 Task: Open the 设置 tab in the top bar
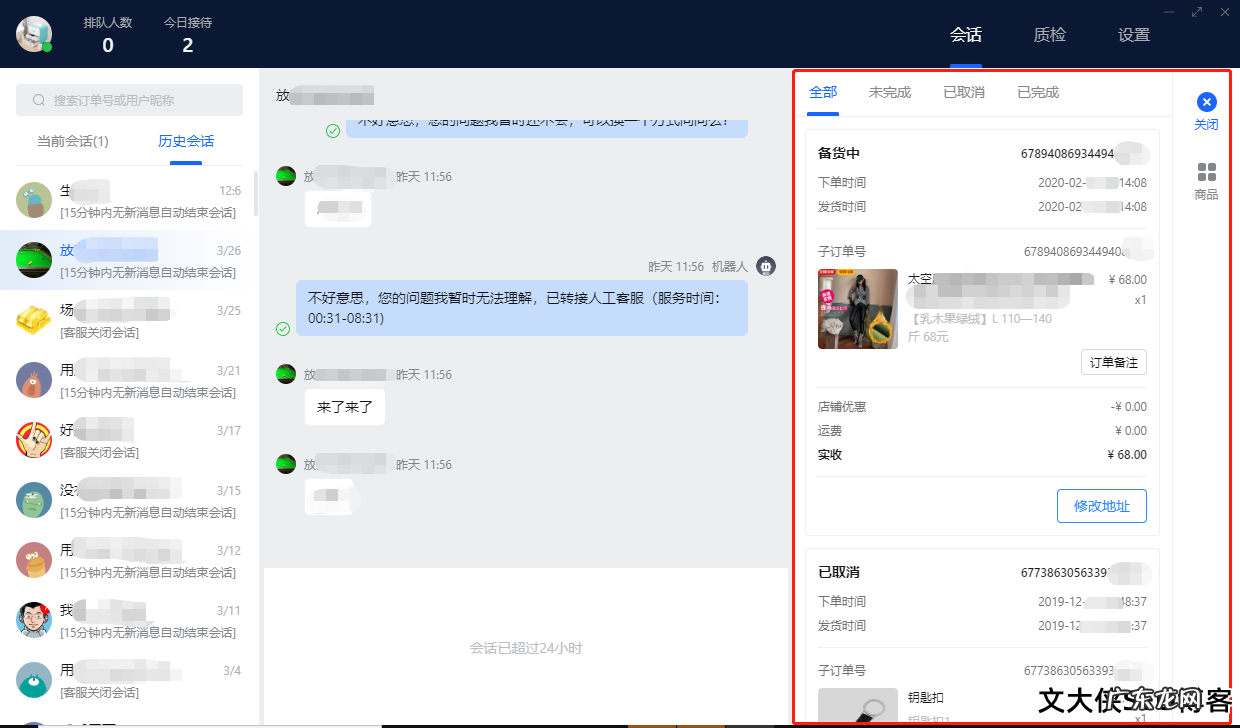(1134, 34)
